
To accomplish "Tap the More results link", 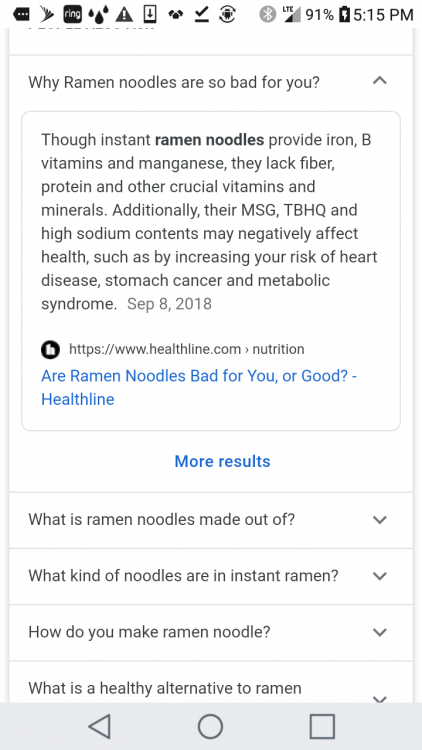I will (222, 462).
